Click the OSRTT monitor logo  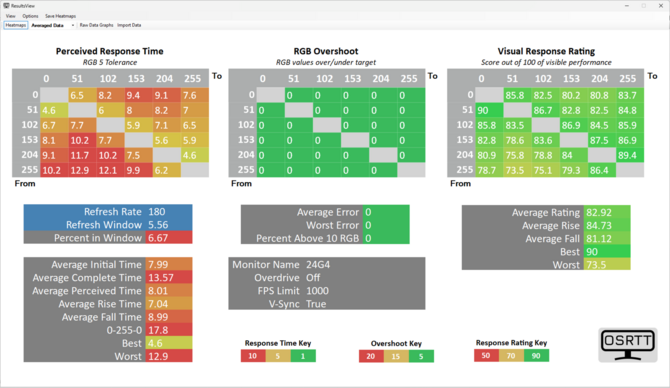[628, 345]
